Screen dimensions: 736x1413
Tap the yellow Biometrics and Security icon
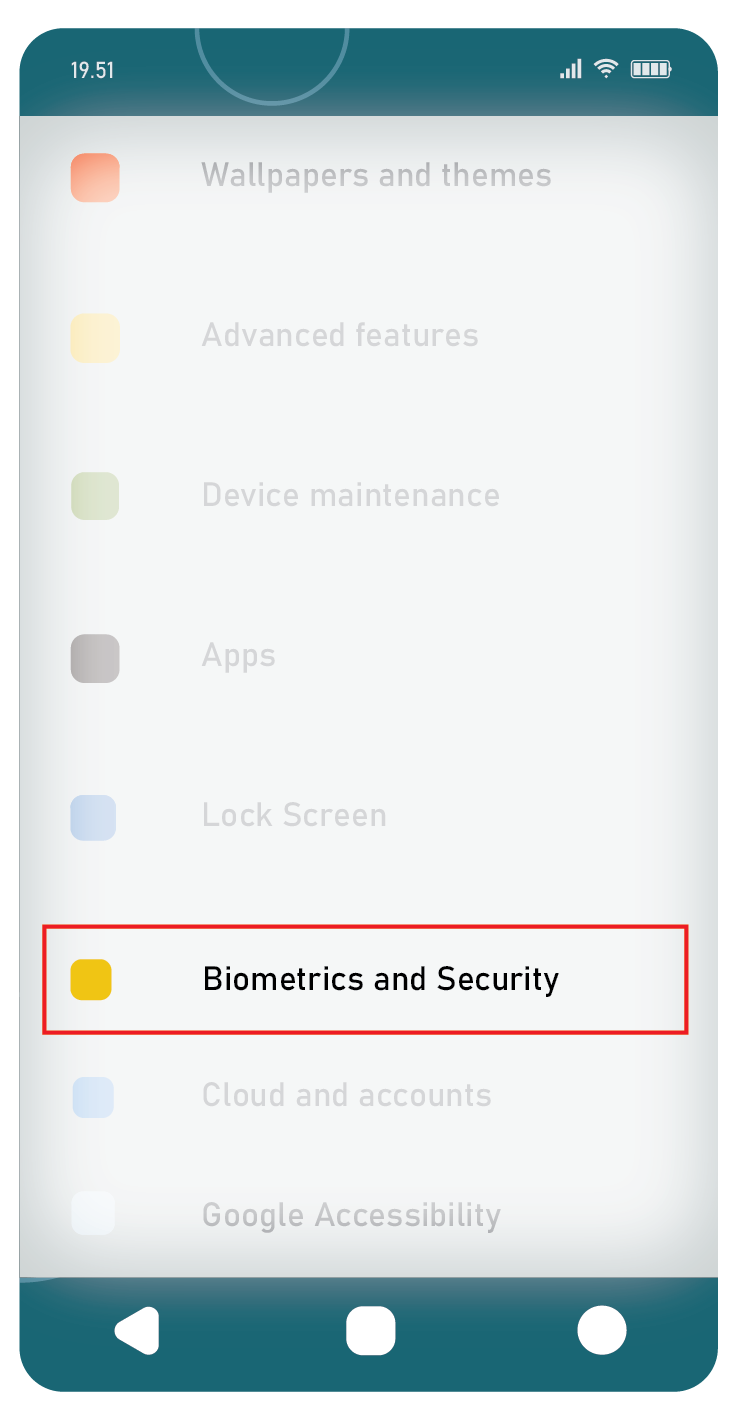pyautogui.click(x=91, y=979)
